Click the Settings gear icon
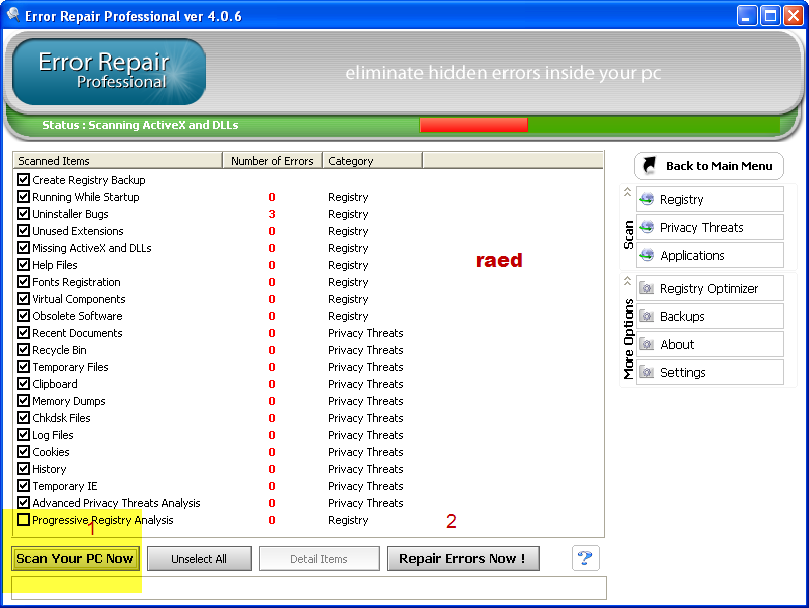The image size is (809, 608). coord(646,372)
